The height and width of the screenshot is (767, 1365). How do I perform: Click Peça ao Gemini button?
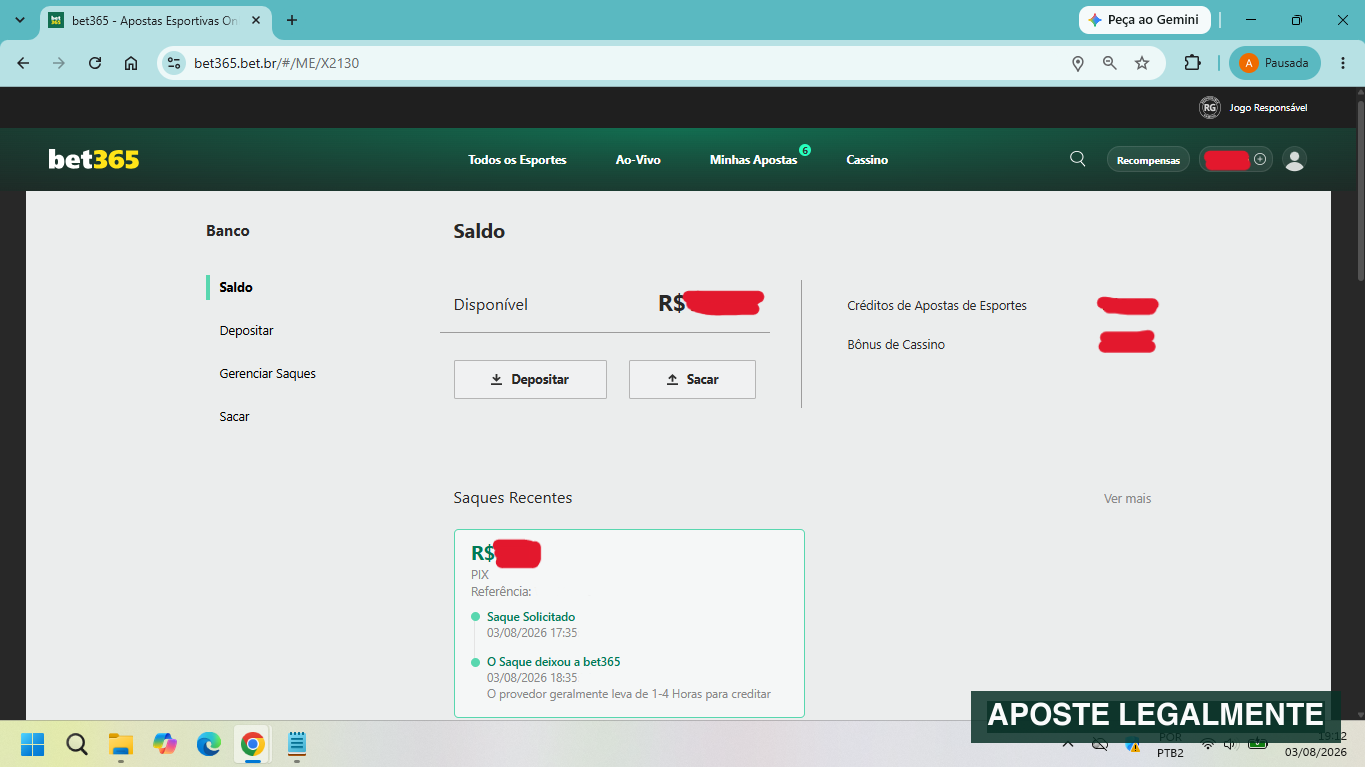coord(1145,20)
